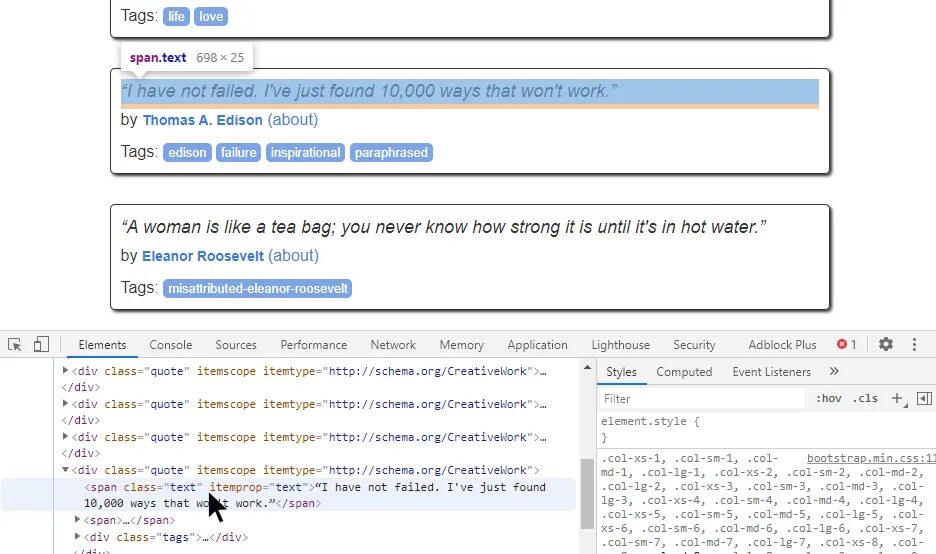Image resolution: width=936 pixels, height=554 pixels.
Task: Click the edison tag
Action: point(187,153)
